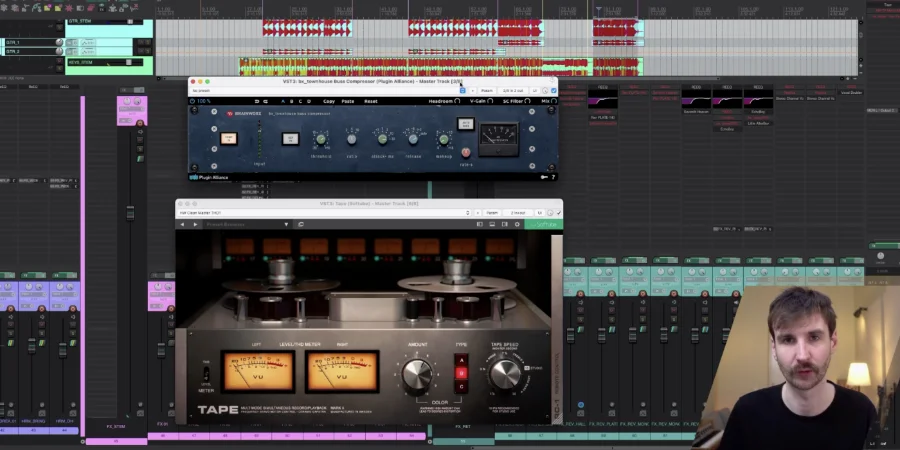Toggle the right side panel icon in Tape

[x=505, y=224]
